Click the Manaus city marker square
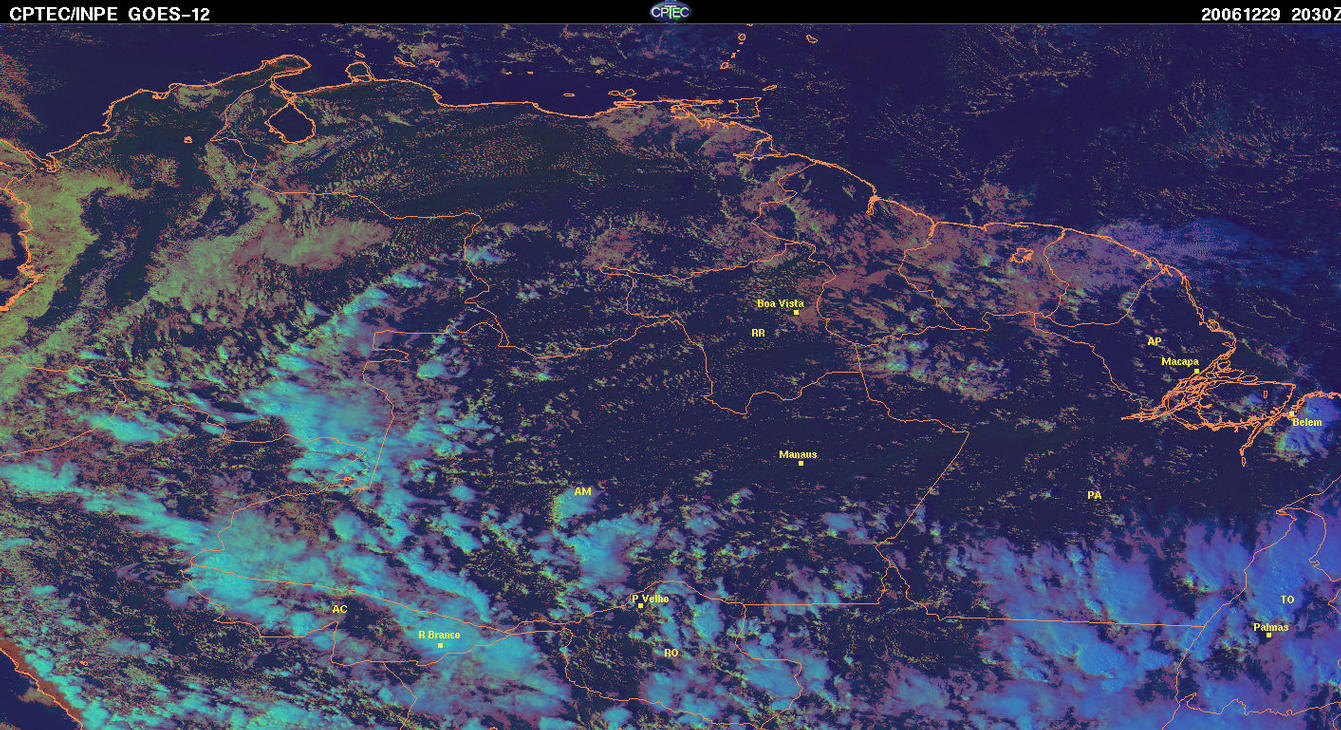The image size is (1341, 730). tap(801, 463)
